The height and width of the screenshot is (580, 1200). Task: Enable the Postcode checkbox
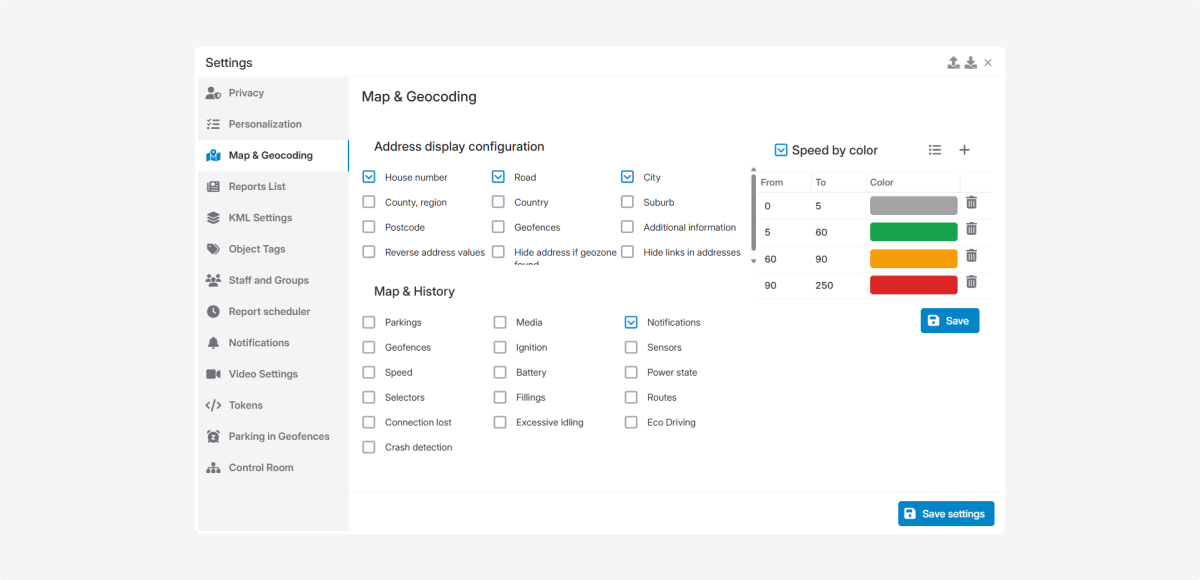point(369,227)
